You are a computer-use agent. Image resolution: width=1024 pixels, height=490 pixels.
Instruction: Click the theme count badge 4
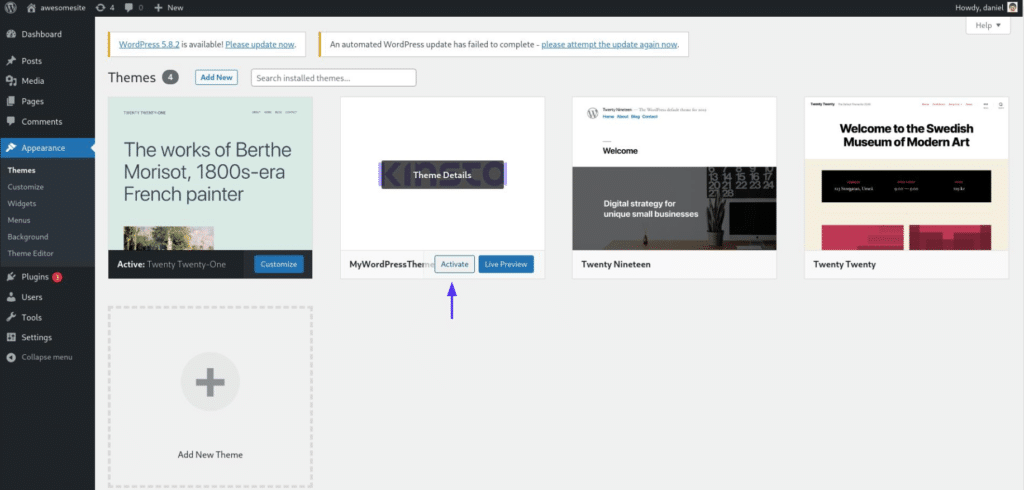point(170,77)
